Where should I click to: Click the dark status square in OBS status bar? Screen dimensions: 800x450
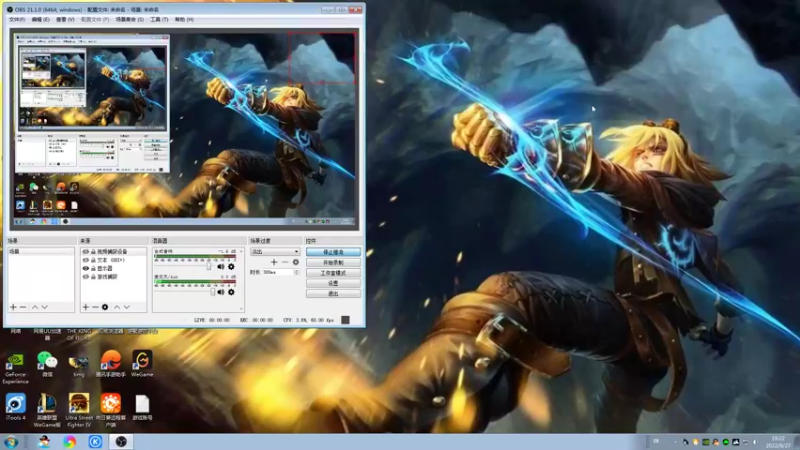coord(345,320)
